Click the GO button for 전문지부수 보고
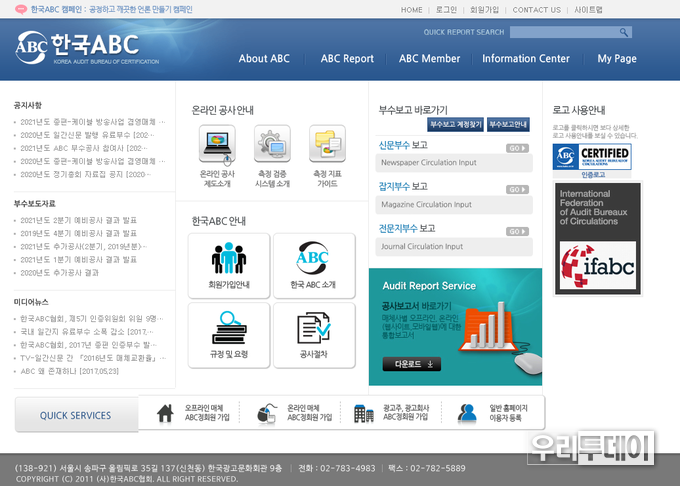The image size is (680, 486). [517, 232]
